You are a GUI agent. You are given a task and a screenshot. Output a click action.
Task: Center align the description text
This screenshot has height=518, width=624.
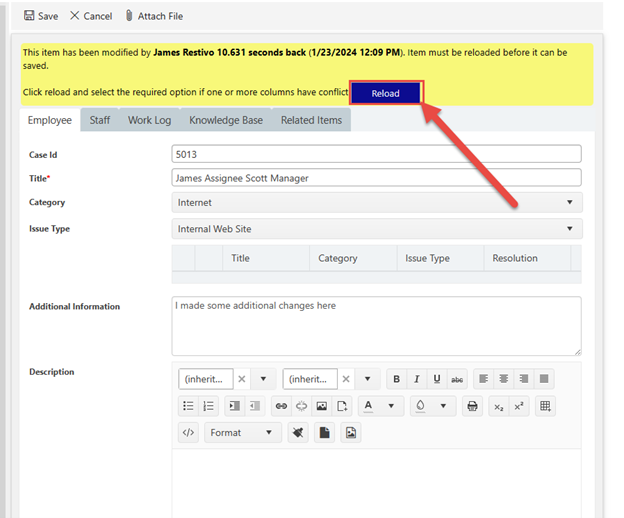click(503, 379)
